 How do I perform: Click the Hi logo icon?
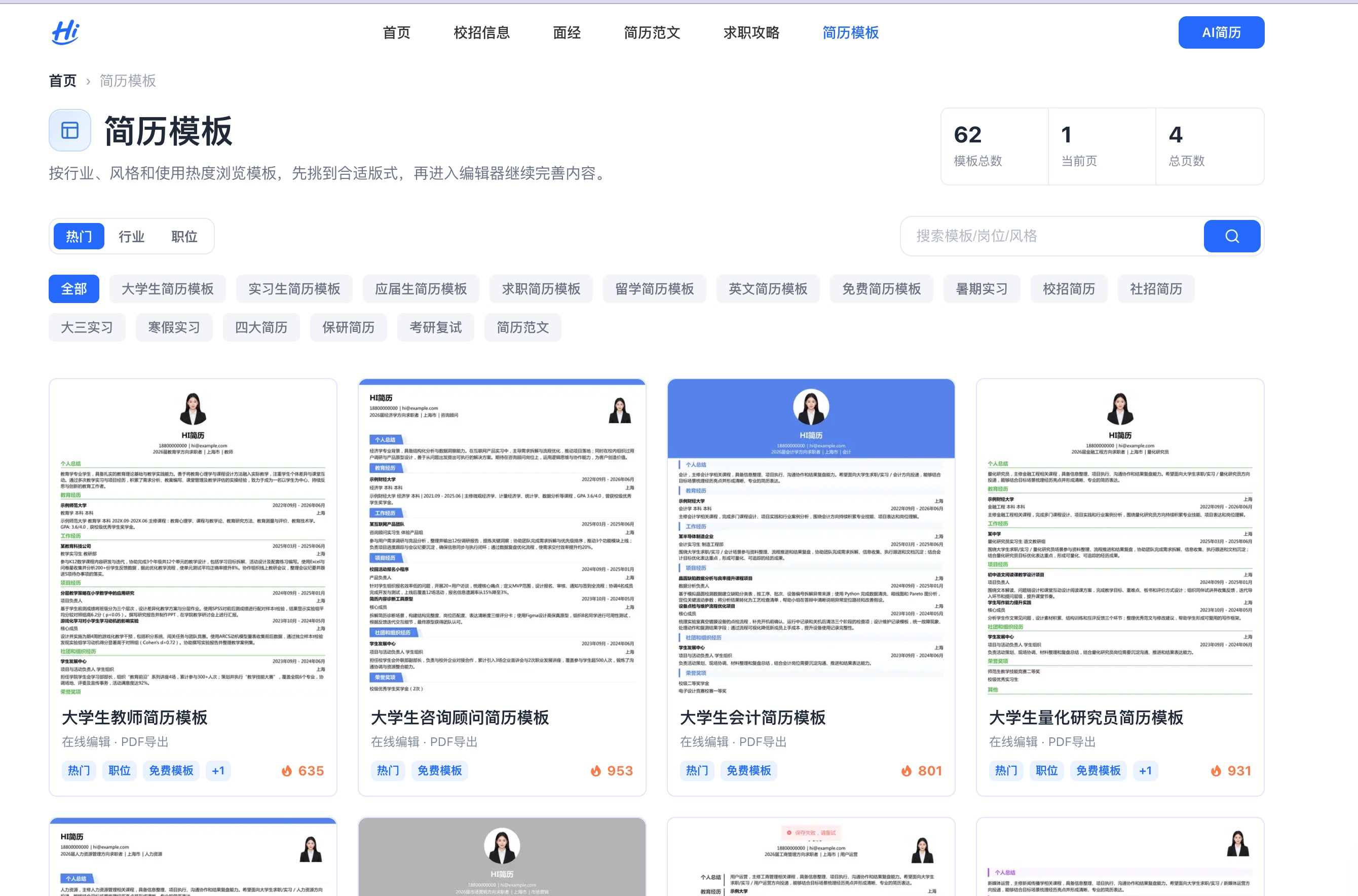(65, 32)
